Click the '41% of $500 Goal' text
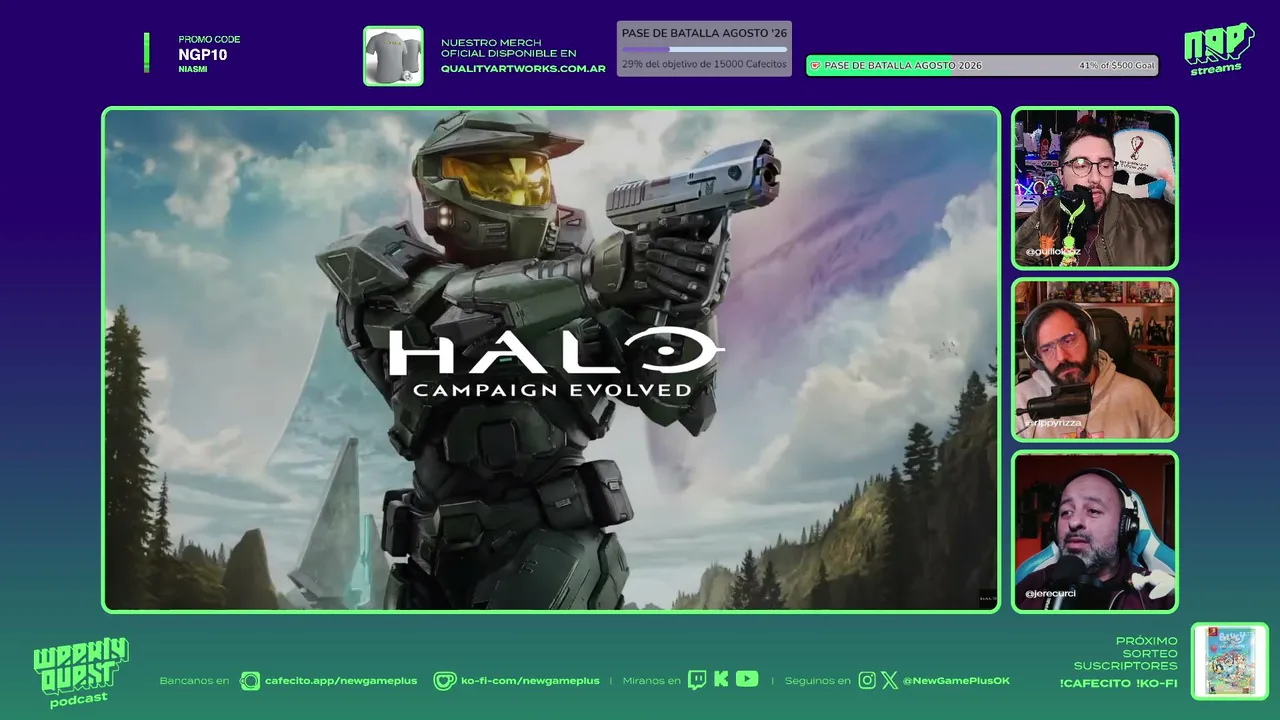Viewport: 1280px width, 720px height. (x=1116, y=66)
